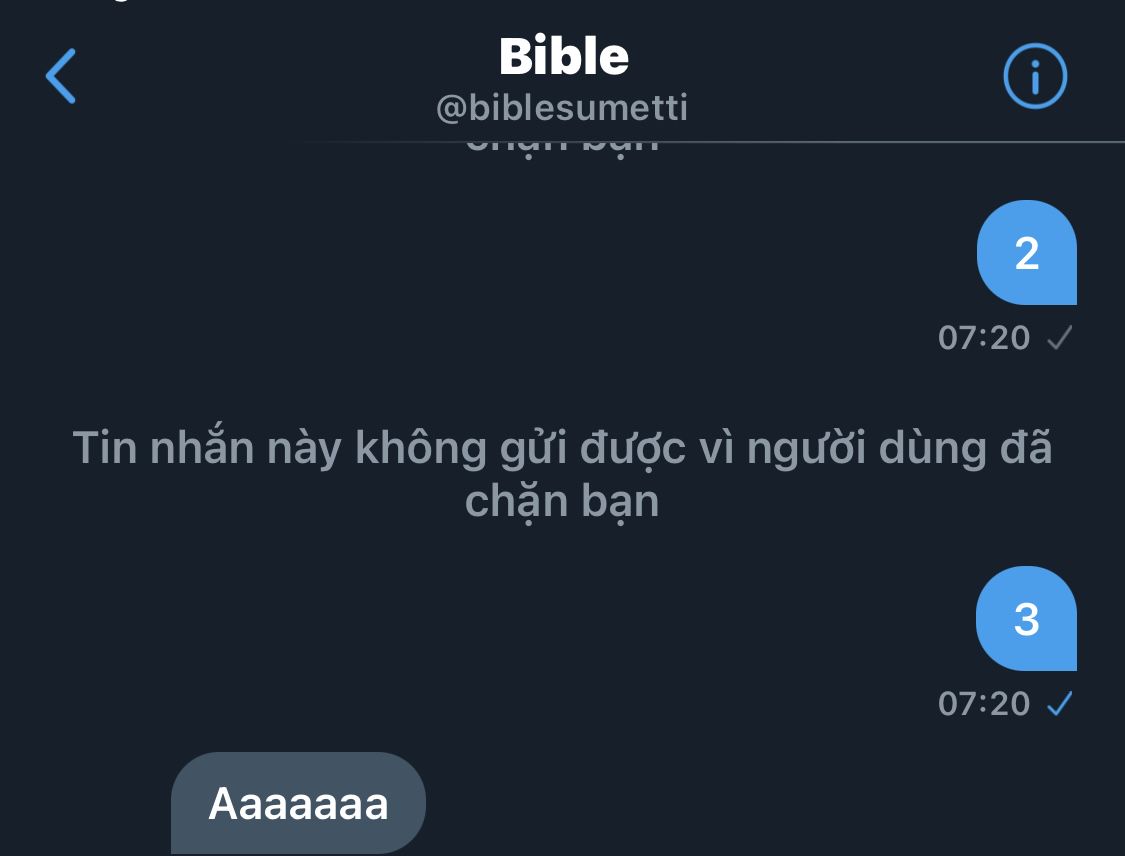Tap the word không in the blocked notice
This screenshot has width=1125, height=856.
pyautogui.click(x=421, y=450)
